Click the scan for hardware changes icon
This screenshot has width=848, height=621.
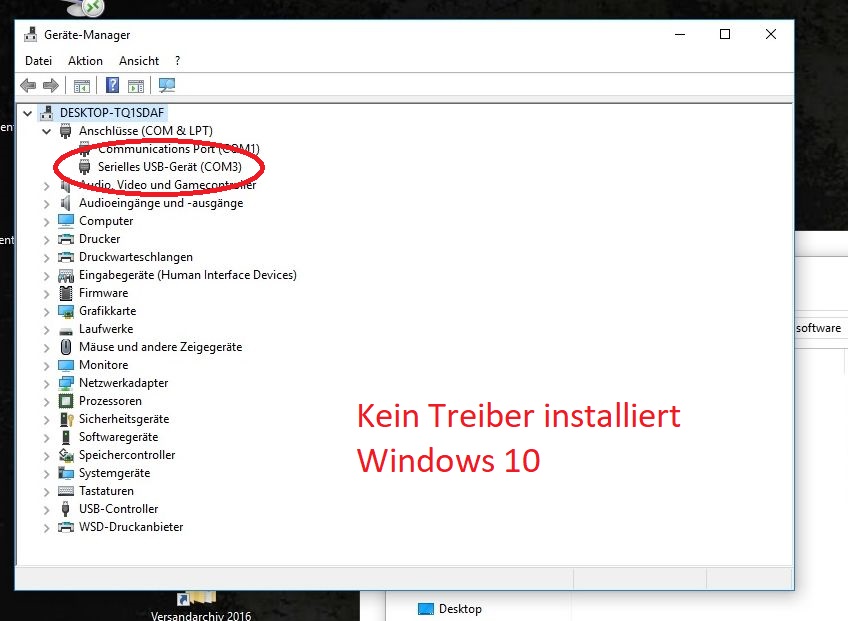[167, 86]
